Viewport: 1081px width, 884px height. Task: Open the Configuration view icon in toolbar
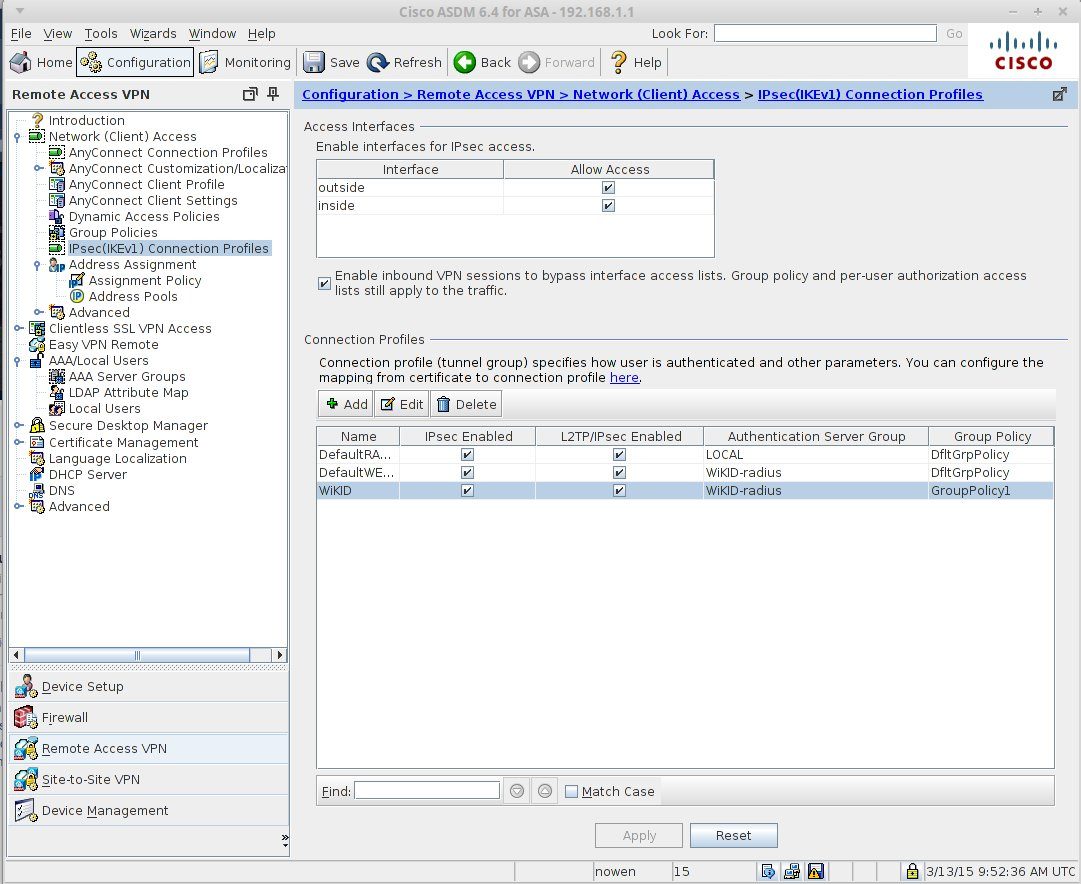point(134,61)
